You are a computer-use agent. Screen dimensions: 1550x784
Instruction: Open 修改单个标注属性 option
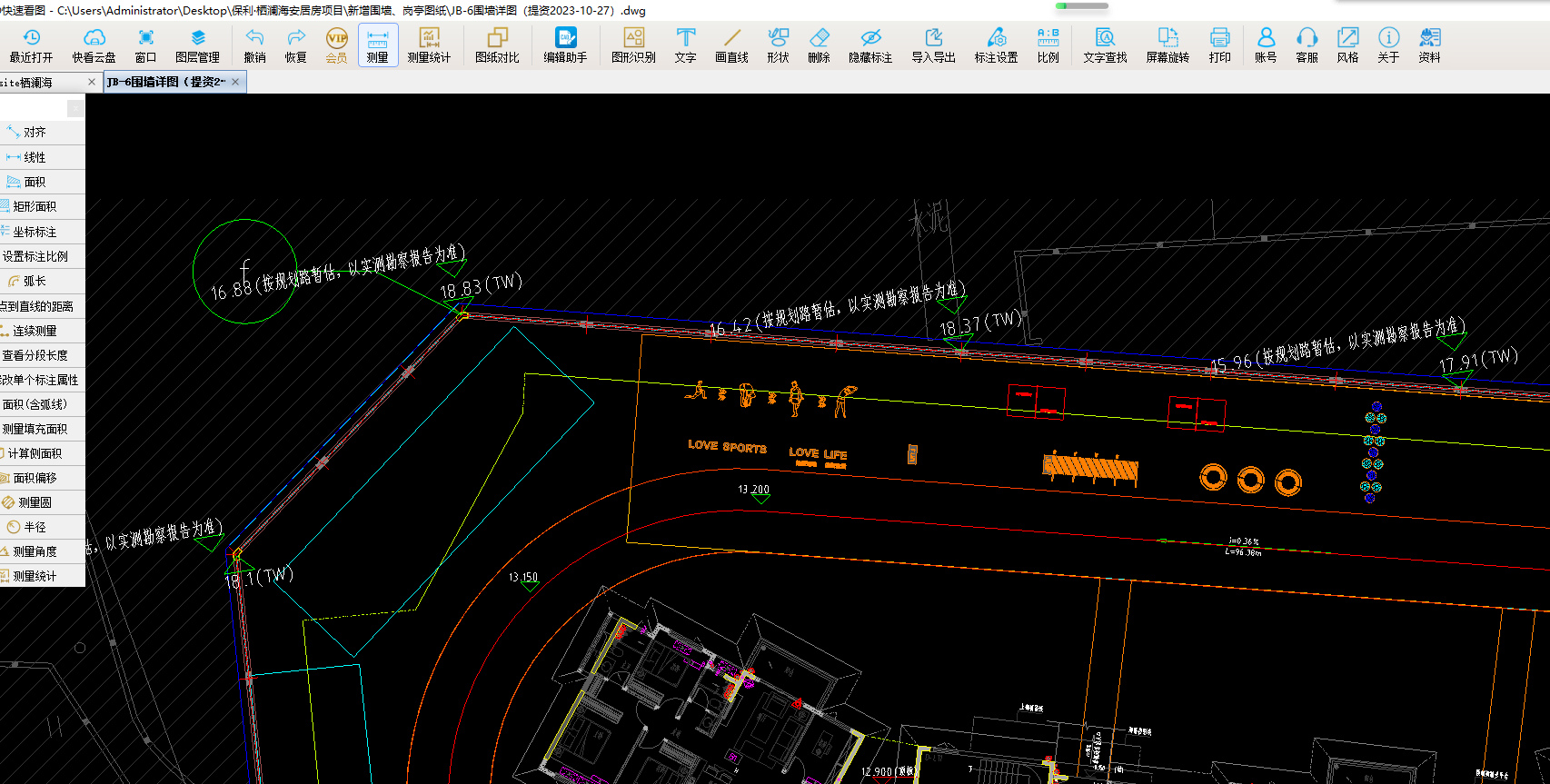pos(43,380)
